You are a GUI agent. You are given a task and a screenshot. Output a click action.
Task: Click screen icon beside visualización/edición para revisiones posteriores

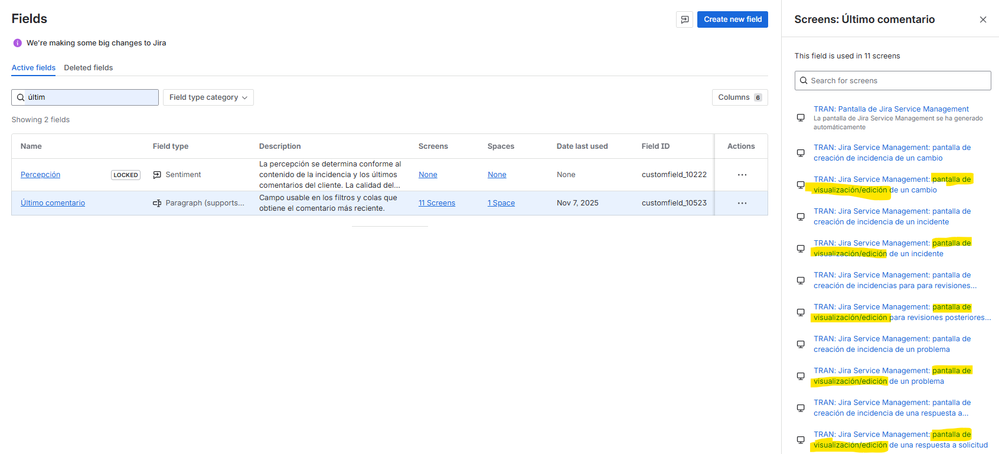click(801, 312)
